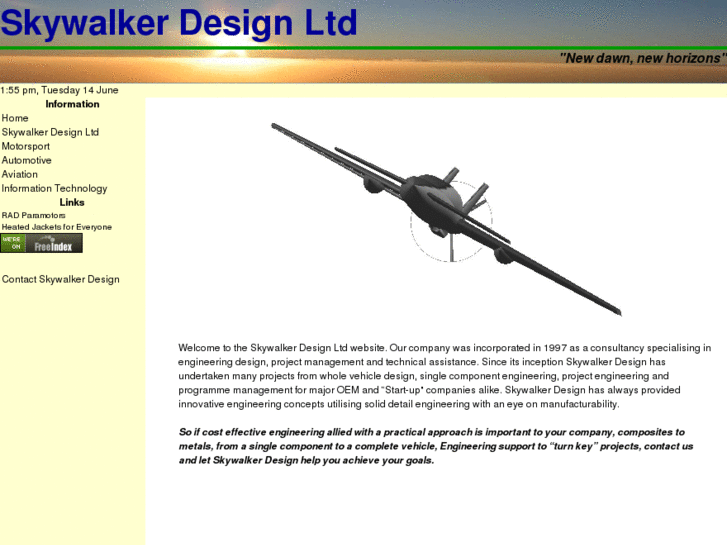The width and height of the screenshot is (727, 545).
Task: Open the Automotive section
Action: 26,160
